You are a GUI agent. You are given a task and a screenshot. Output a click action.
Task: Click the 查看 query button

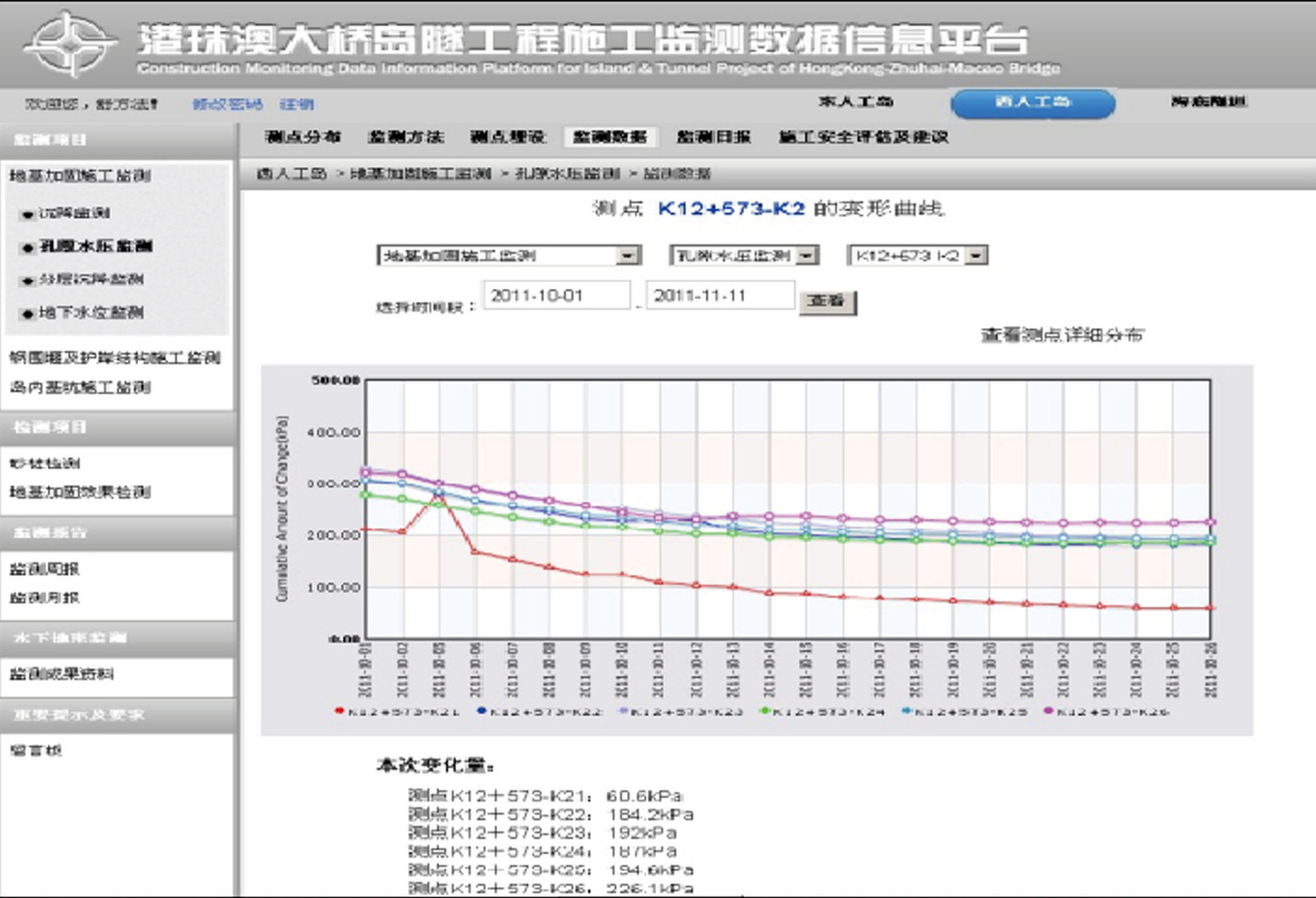tap(827, 302)
